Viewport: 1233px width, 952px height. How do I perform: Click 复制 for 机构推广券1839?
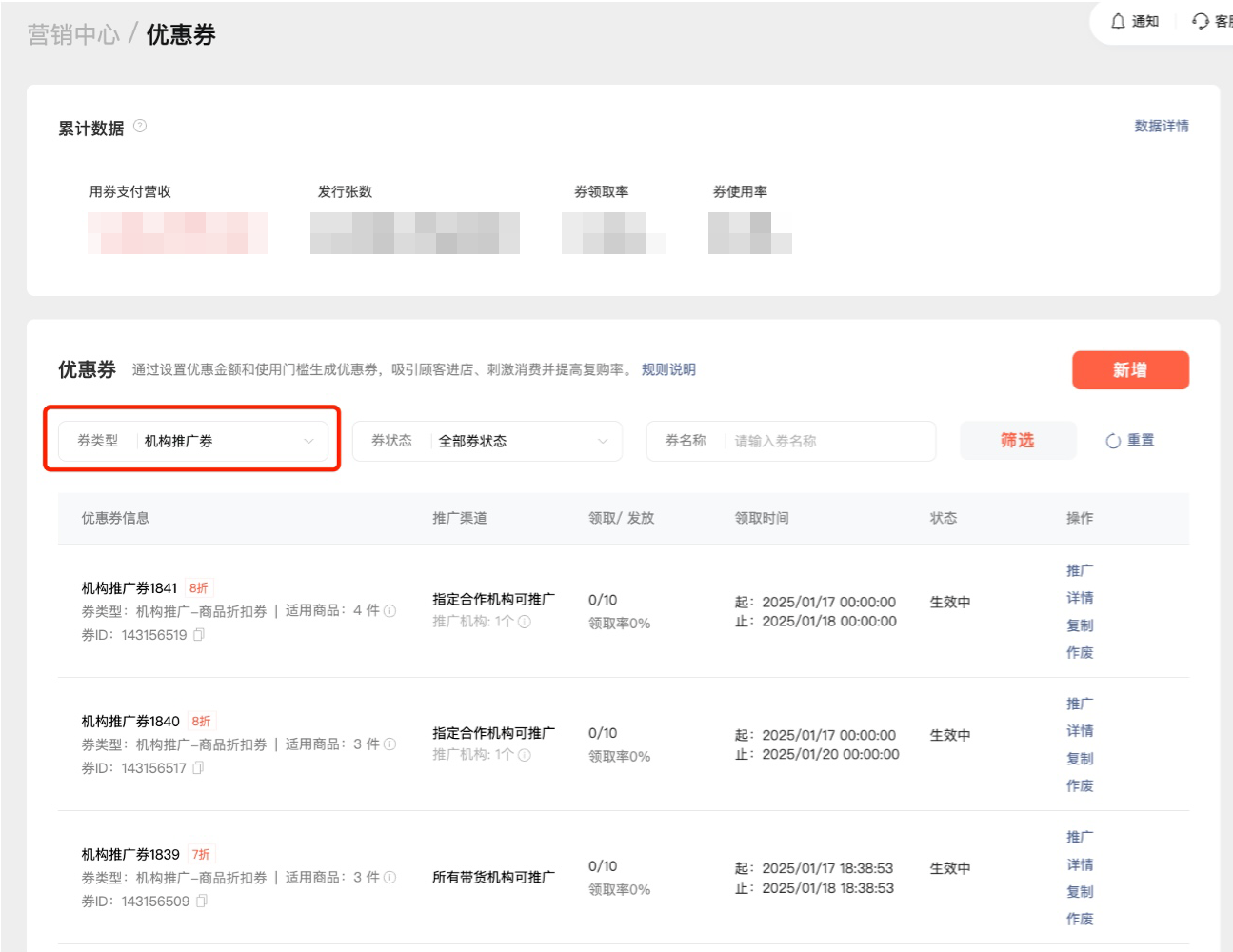(1080, 892)
